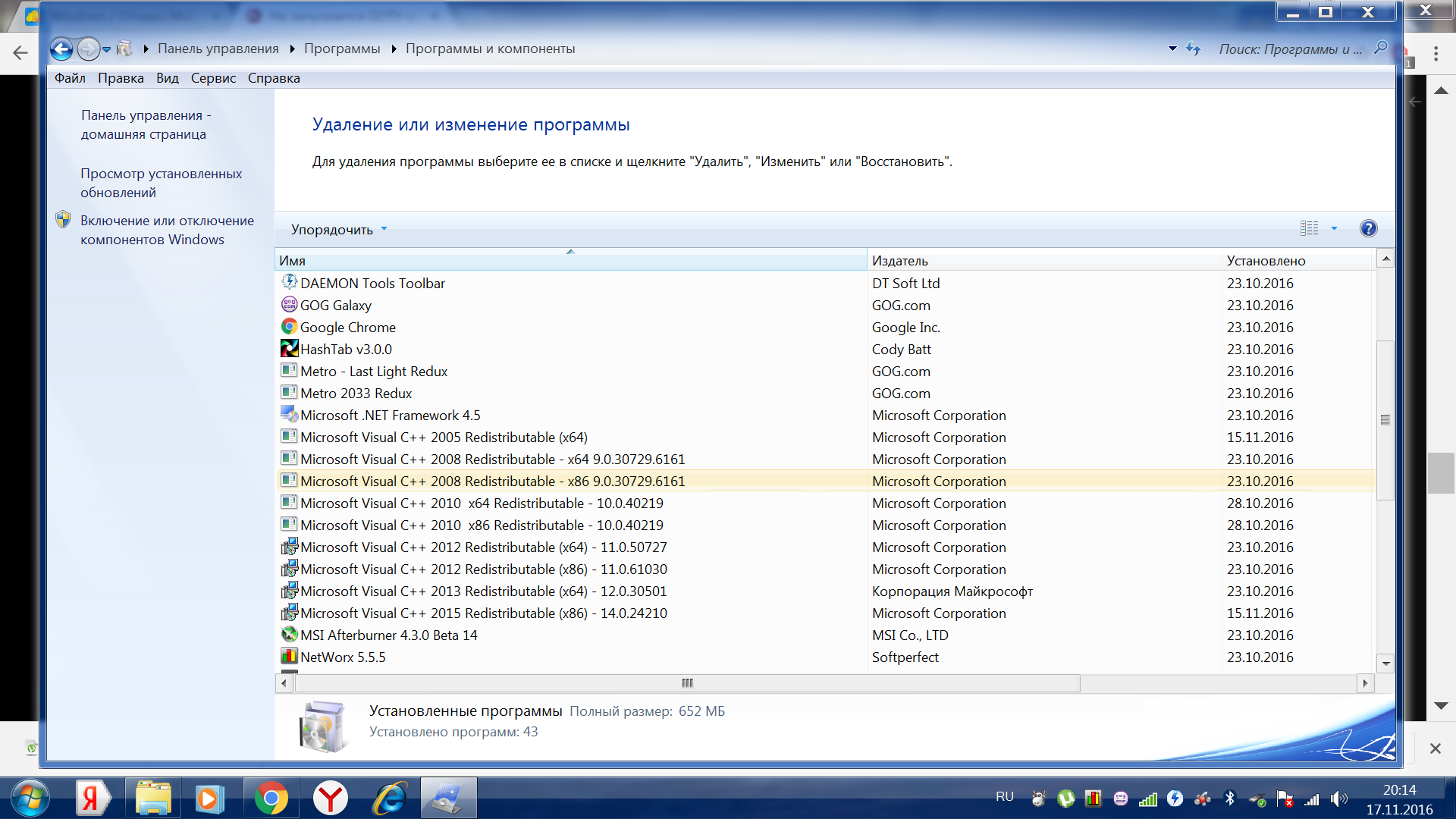
Task: Select Visual C++ 2013 (x64) 12.0.30501 row
Action: tap(824, 591)
